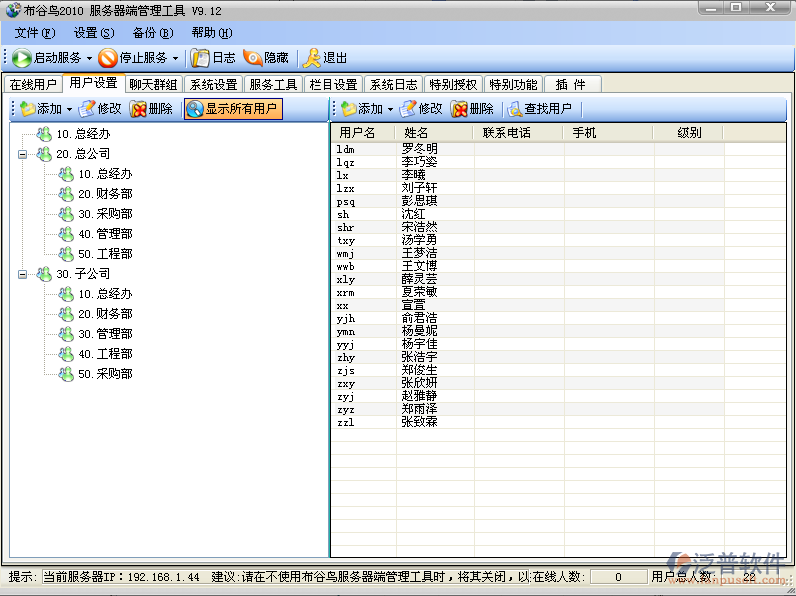This screenshot has height=596, width=796.
Task: Select the 30.子公司 group icon
Action: pyautogui.click(x=44, y=274)
